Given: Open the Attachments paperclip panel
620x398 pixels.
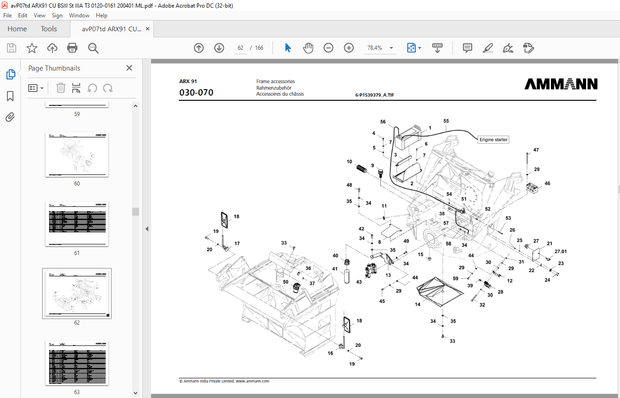Looking at the screenshot, I should [x=10, y=117].
